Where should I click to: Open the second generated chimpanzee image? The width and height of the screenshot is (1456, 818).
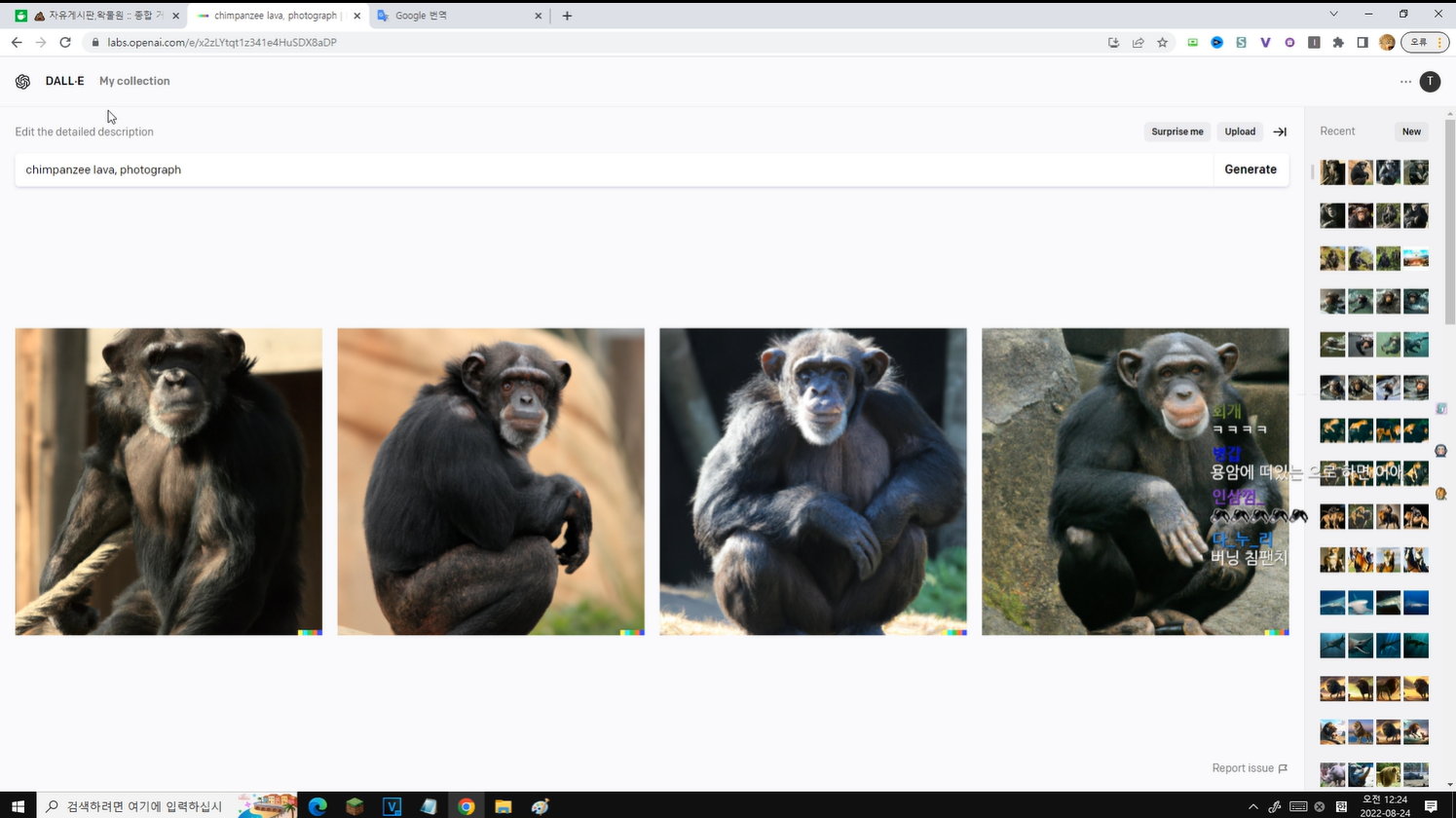491,481
